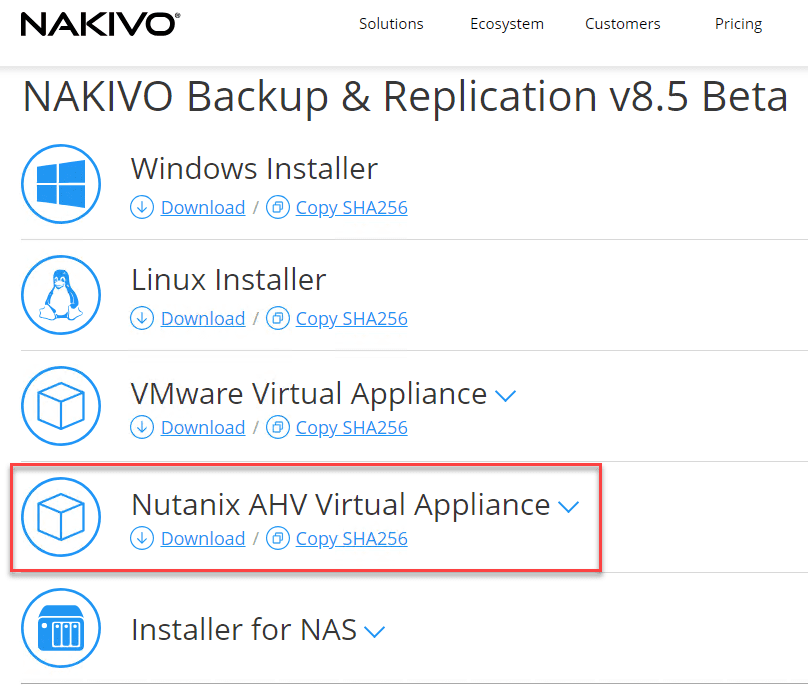This screenshot has width=808, height=693.
Task: Go to the Customers page
Action: 623,24
